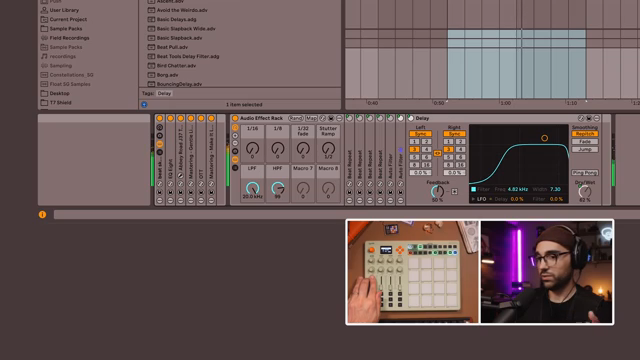Click the Map button on the rack
Viewport: 640px width, 360px height.
click(311, 118)
